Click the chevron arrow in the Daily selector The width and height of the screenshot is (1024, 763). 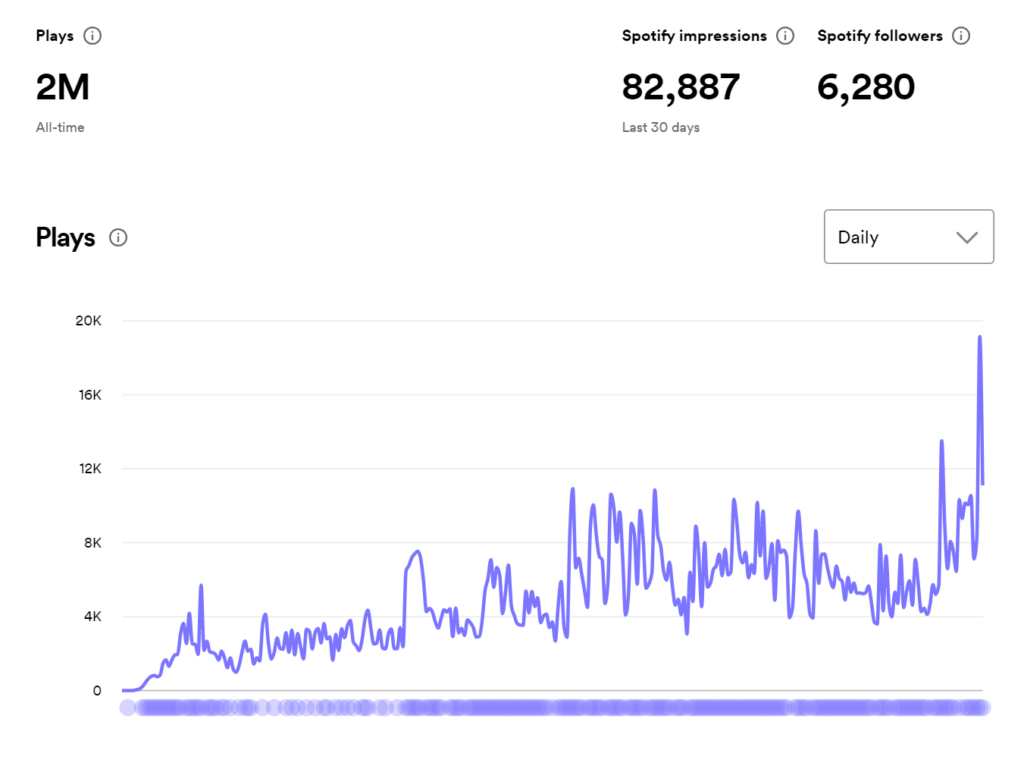[966, 237]
